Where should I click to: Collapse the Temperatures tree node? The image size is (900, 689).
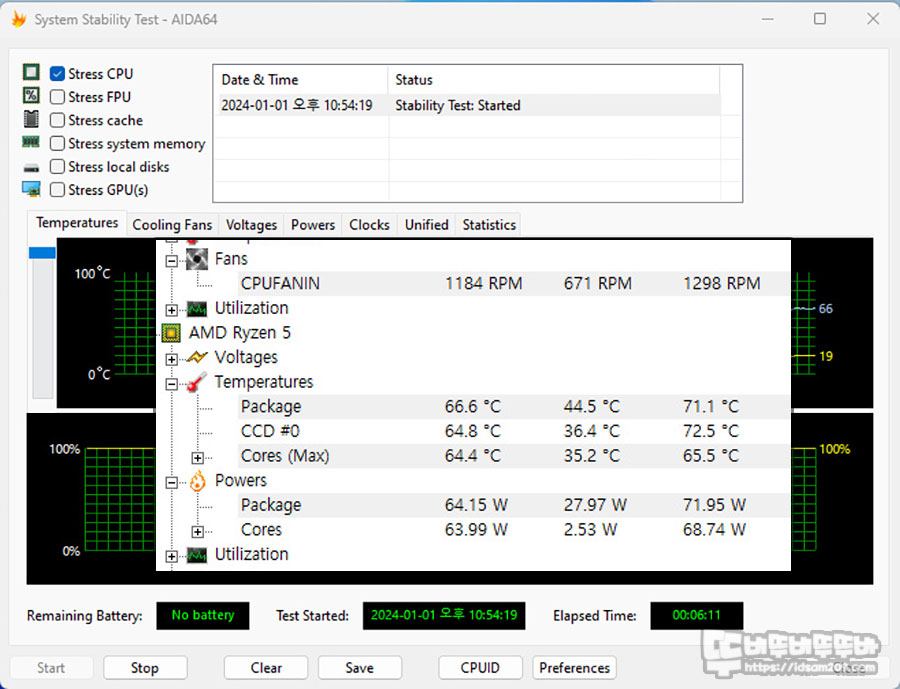tap(171, 384)
